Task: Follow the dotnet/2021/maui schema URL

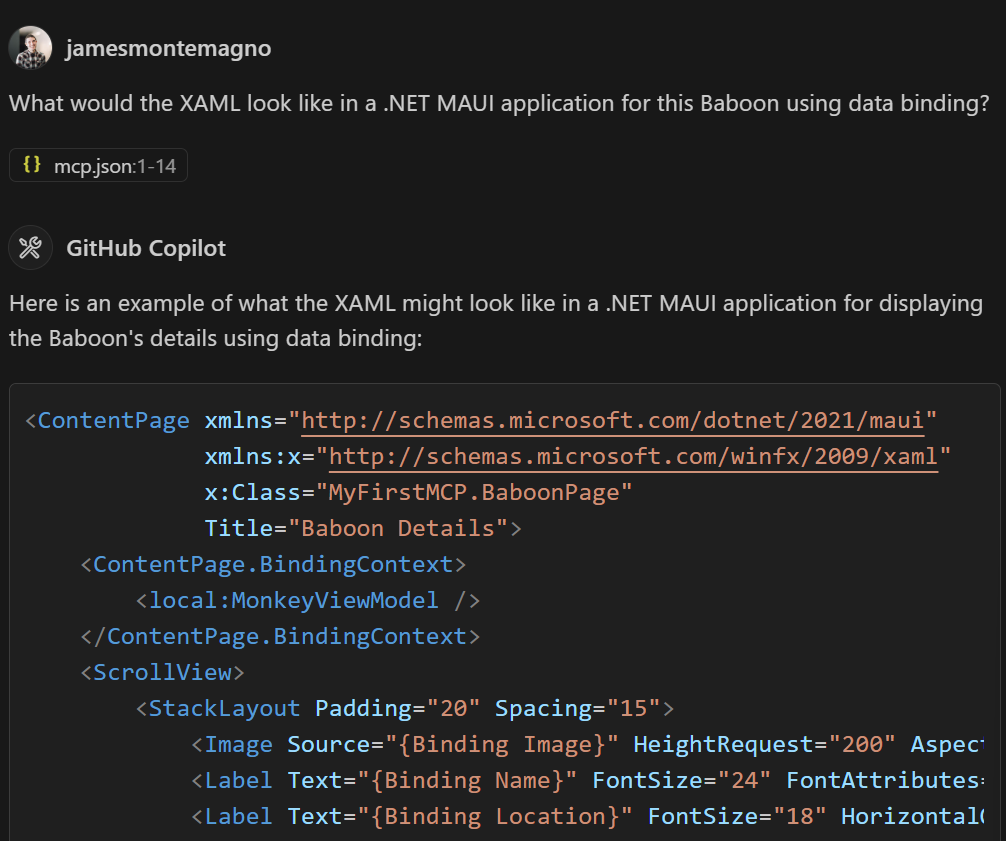Action: point(612,420)
